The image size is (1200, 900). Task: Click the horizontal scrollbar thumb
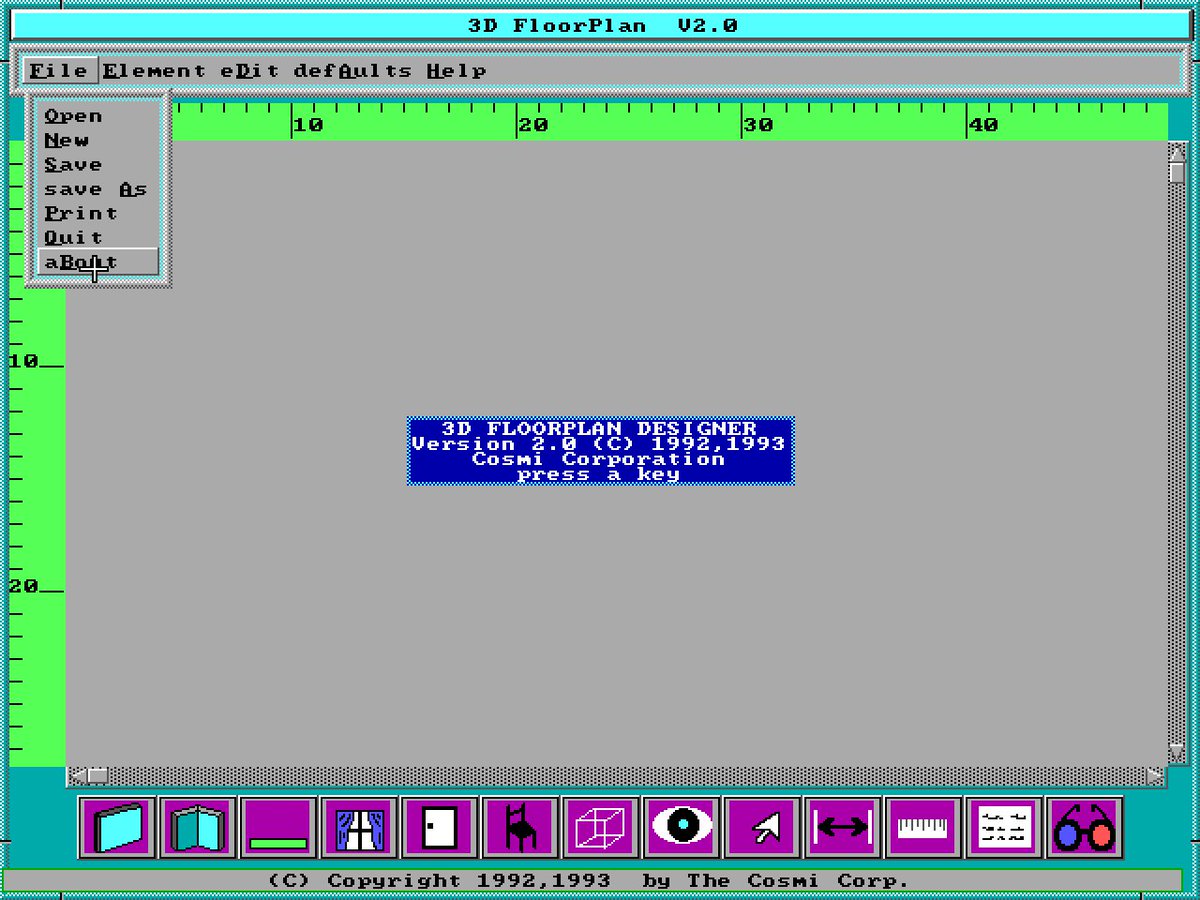(x=97, y=776)
